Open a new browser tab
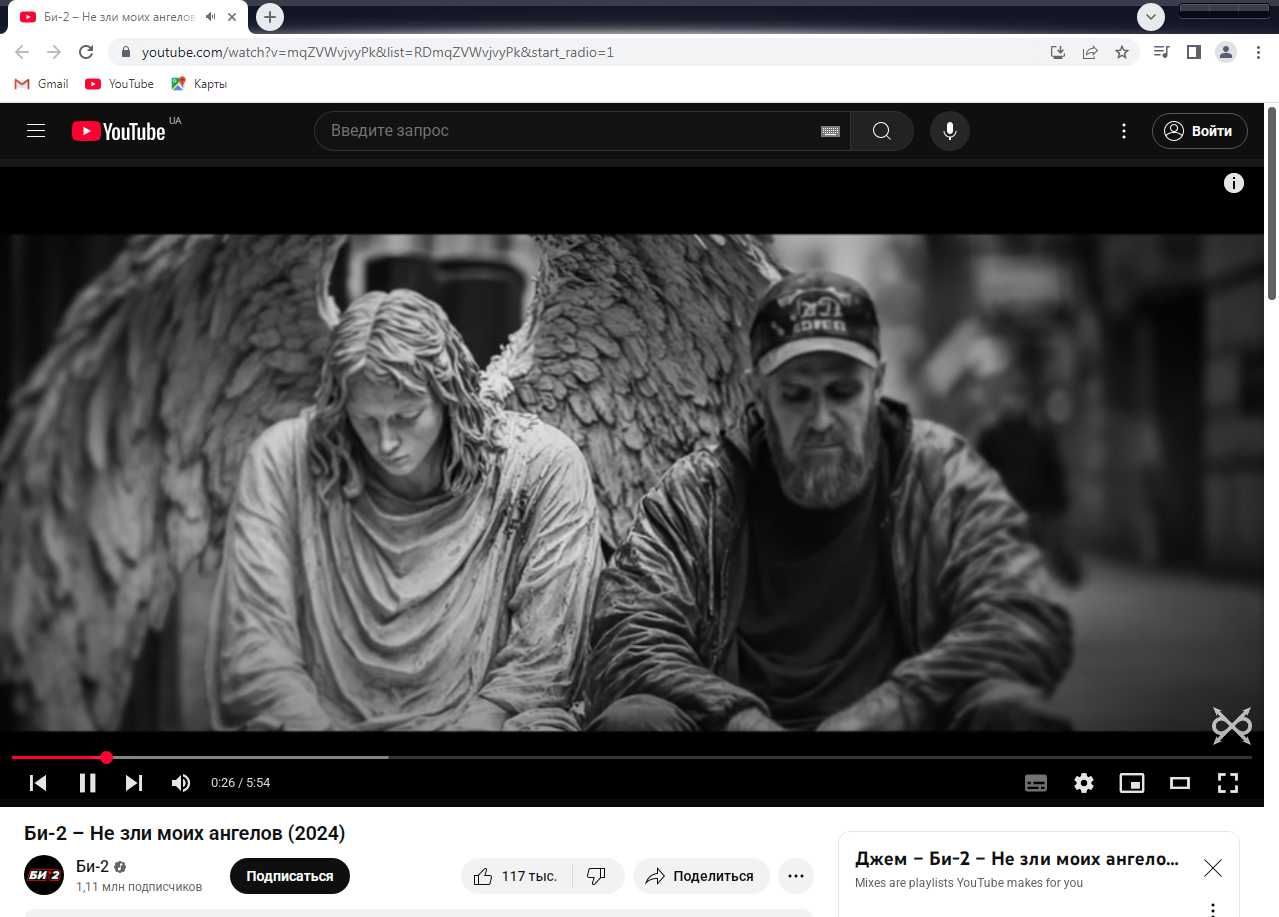This screenshot has height=917, width=1279. pos(270,17)
